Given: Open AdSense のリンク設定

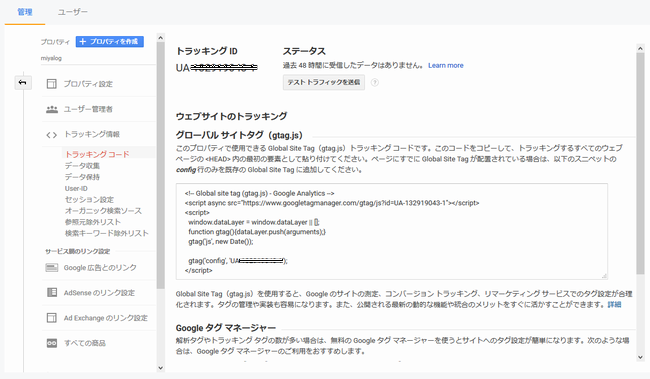Looking at the screenshot, I should click(x=99, y=293).
